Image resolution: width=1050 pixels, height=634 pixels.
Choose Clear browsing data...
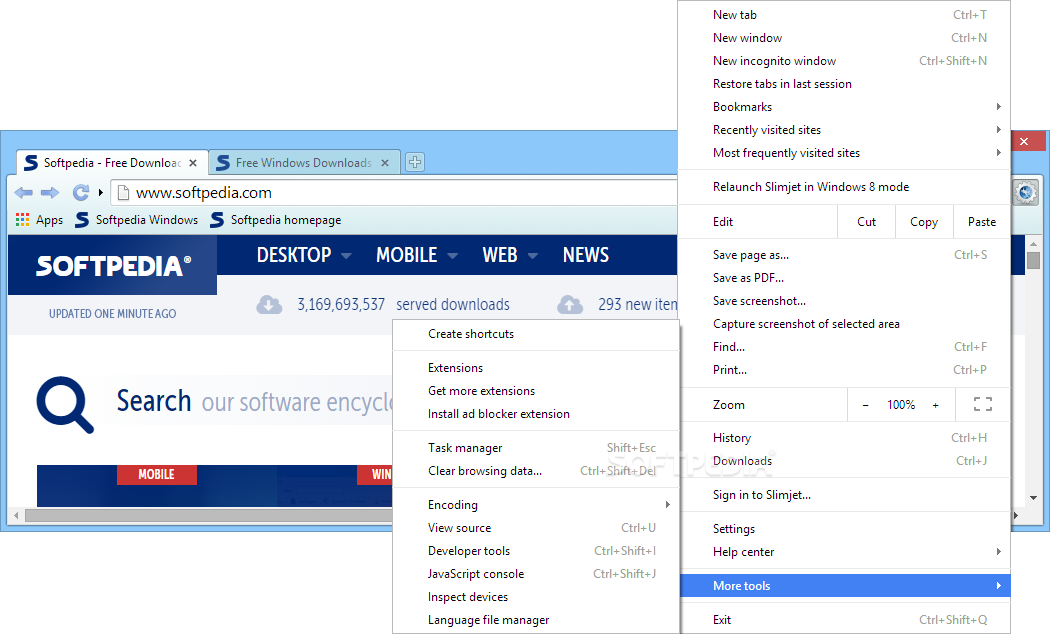536,471
